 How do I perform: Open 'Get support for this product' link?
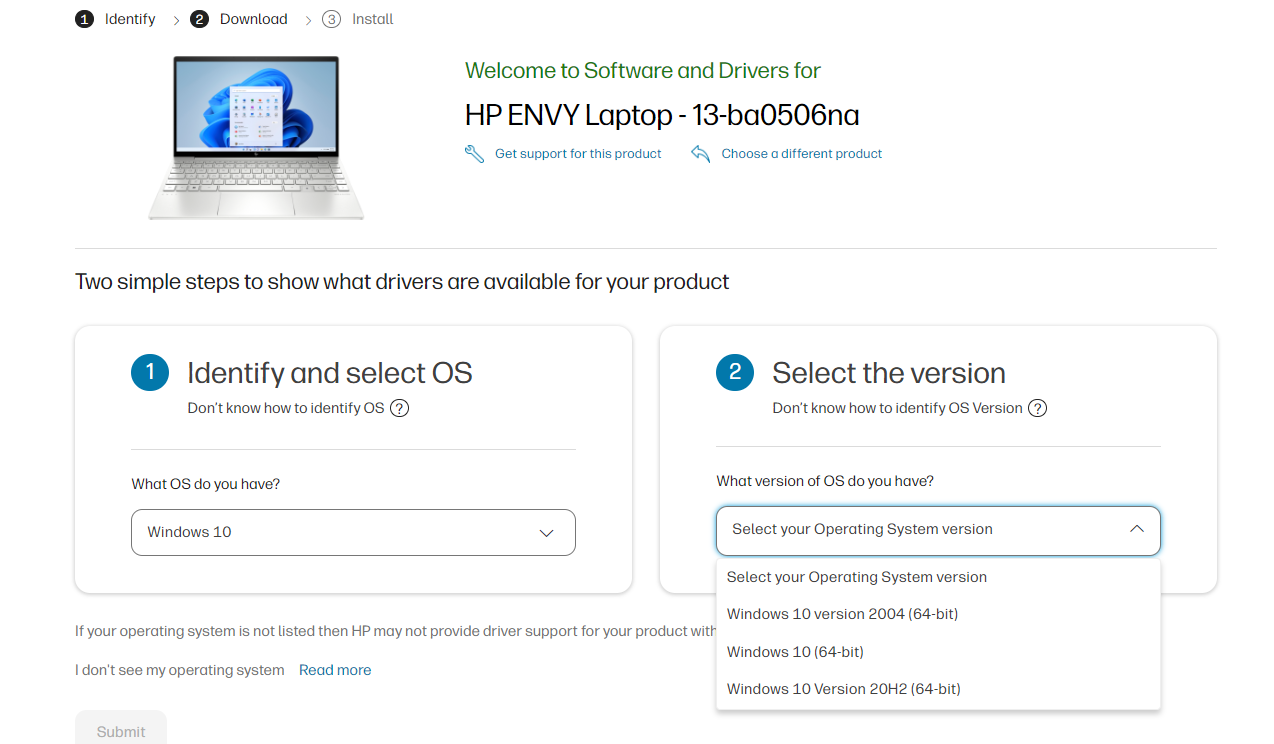click(578, 154)
